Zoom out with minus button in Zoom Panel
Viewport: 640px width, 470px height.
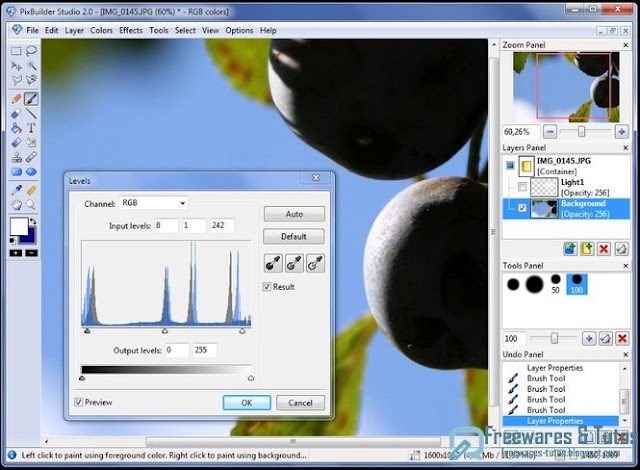[550, 132]
